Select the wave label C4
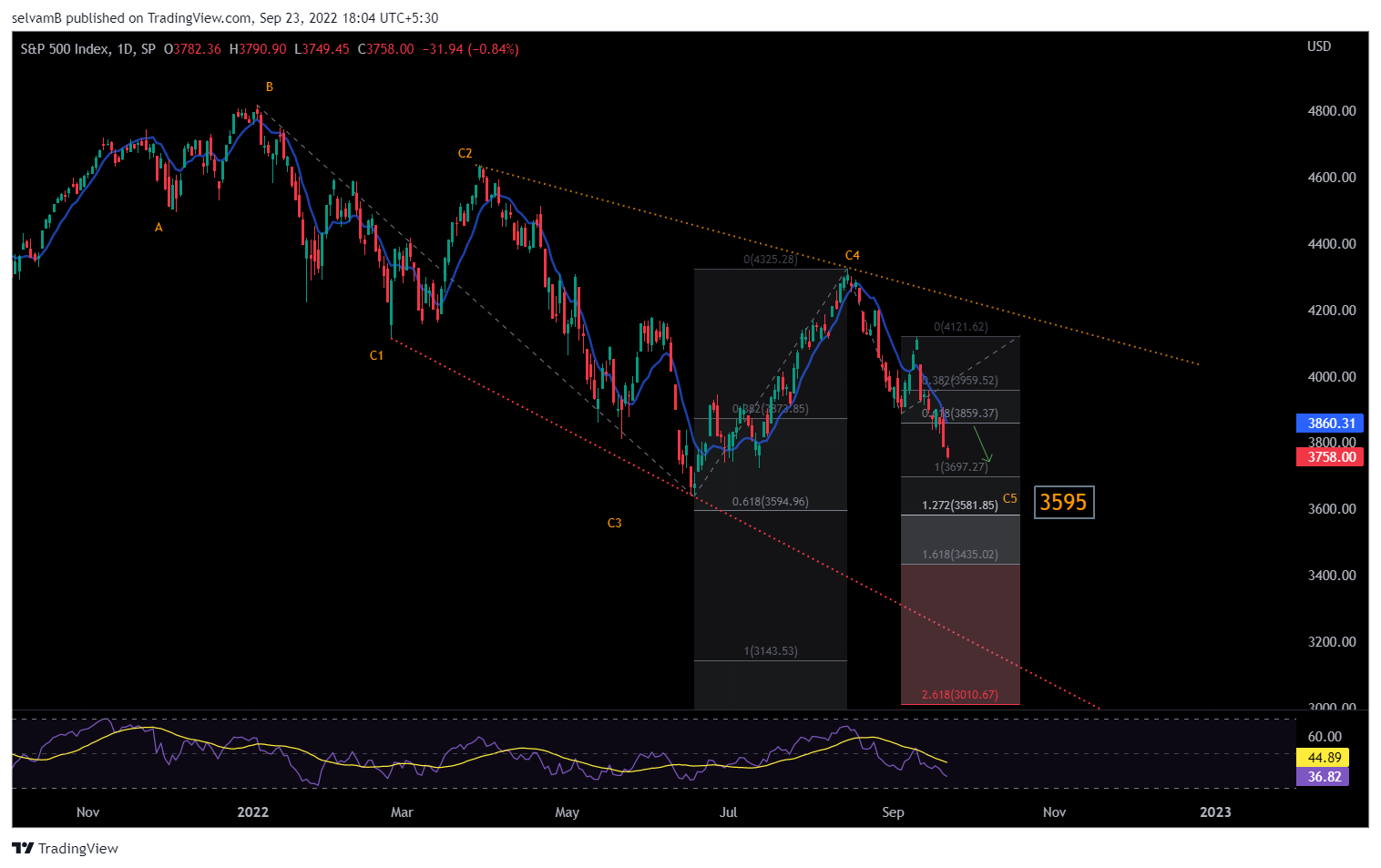Image resolution: width=1381 pixels, height=868 pixels. [x=852, y=256]
